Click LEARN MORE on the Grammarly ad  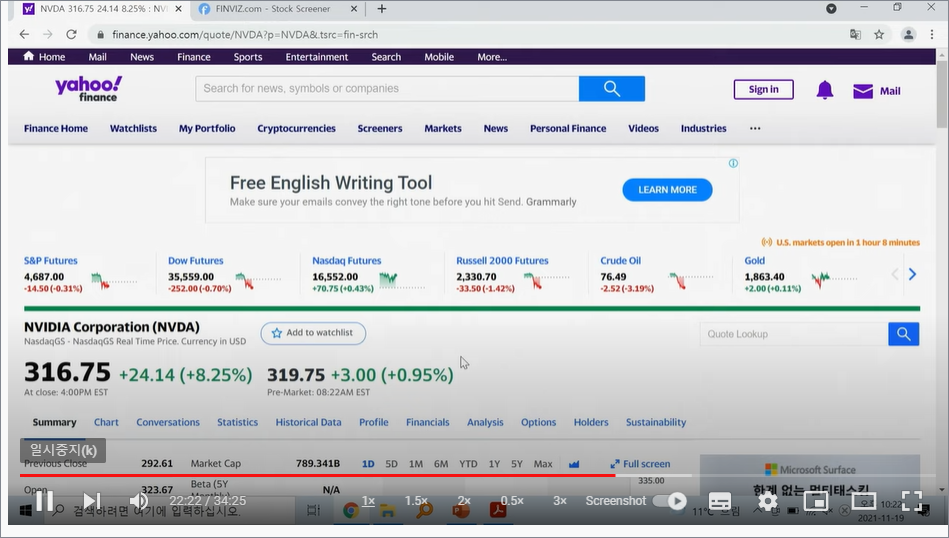667,190
